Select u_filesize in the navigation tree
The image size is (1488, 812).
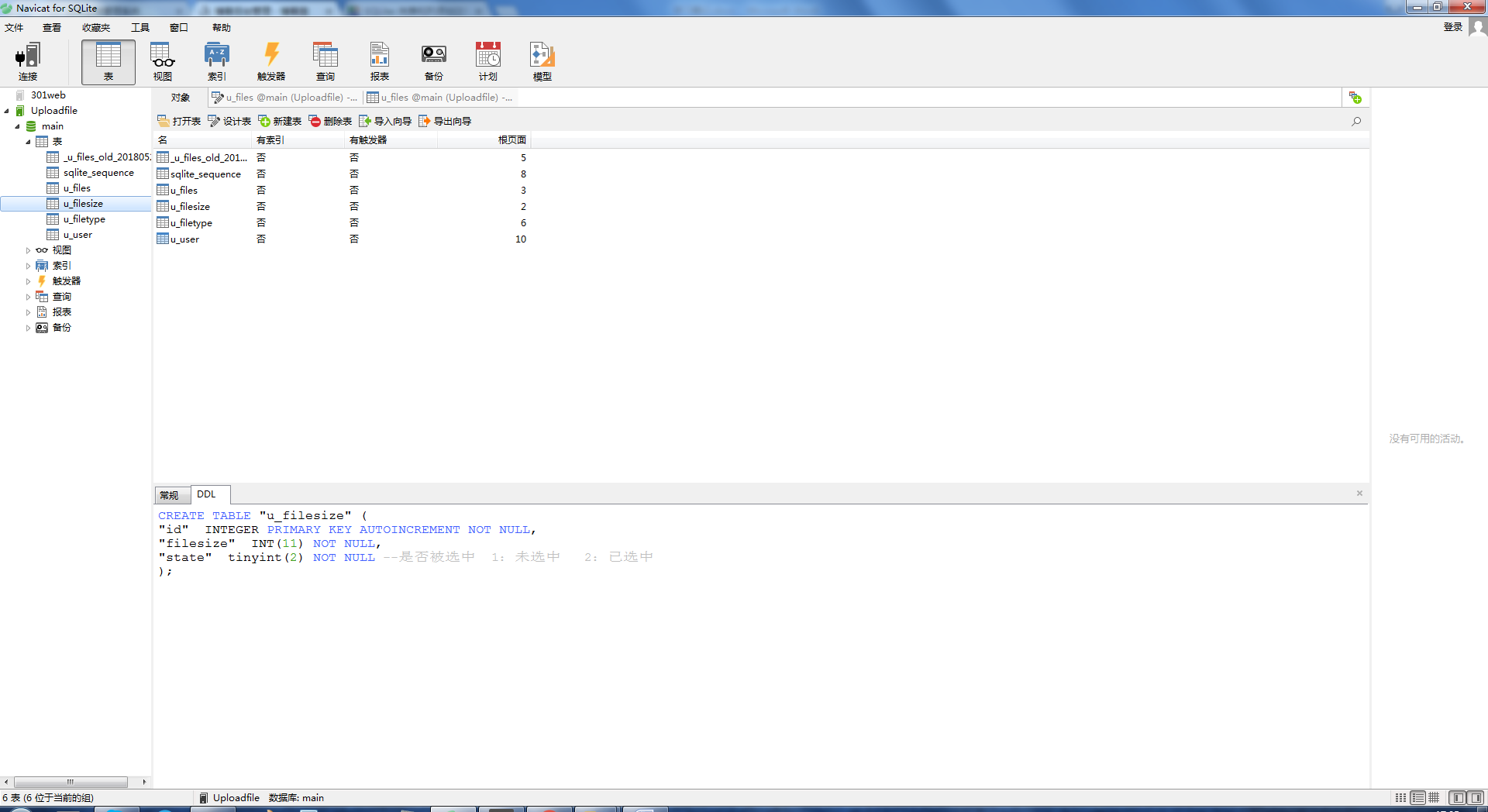tap(83, 204)
